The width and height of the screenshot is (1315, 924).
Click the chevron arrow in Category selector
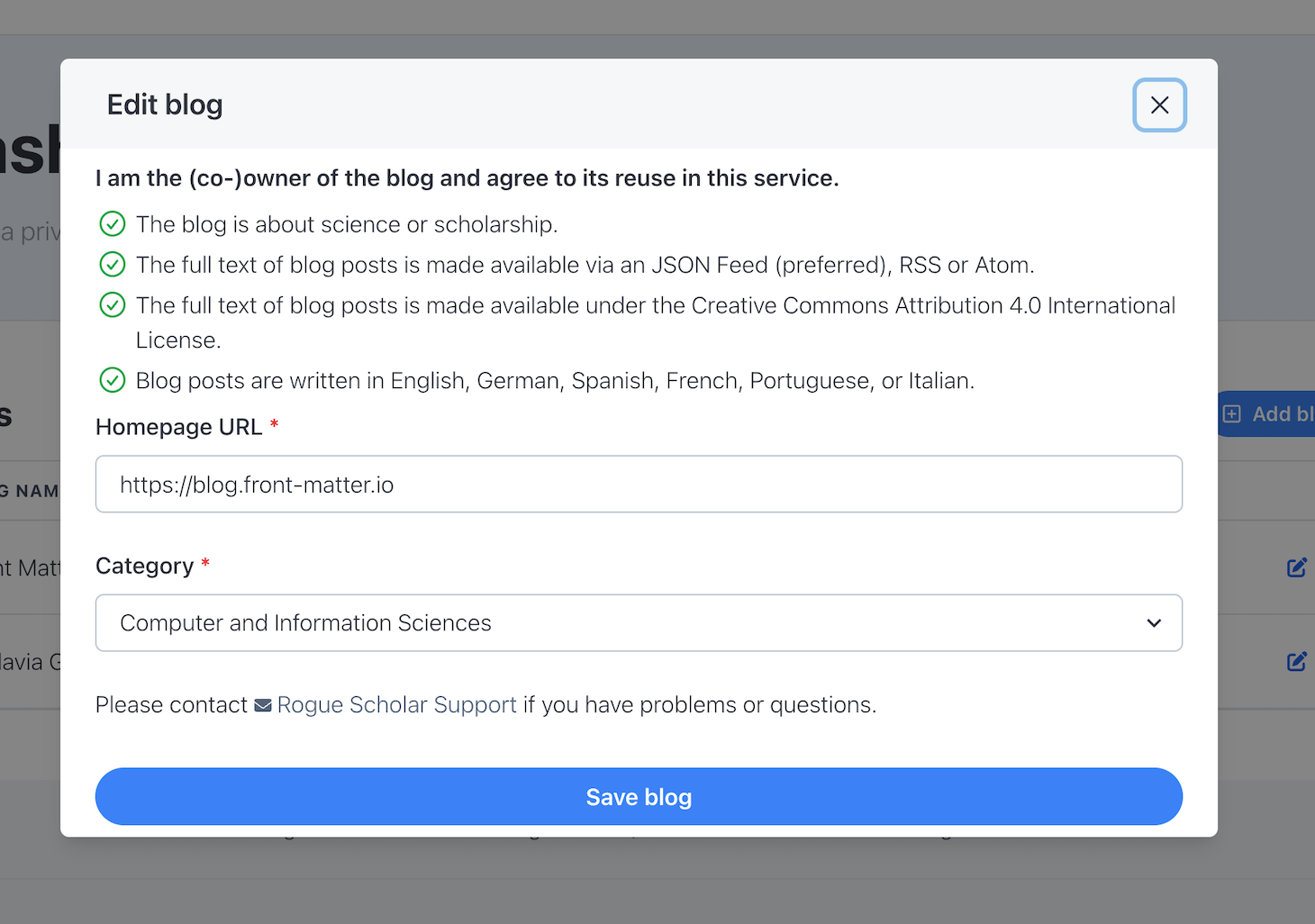[x=1154, y=623]
